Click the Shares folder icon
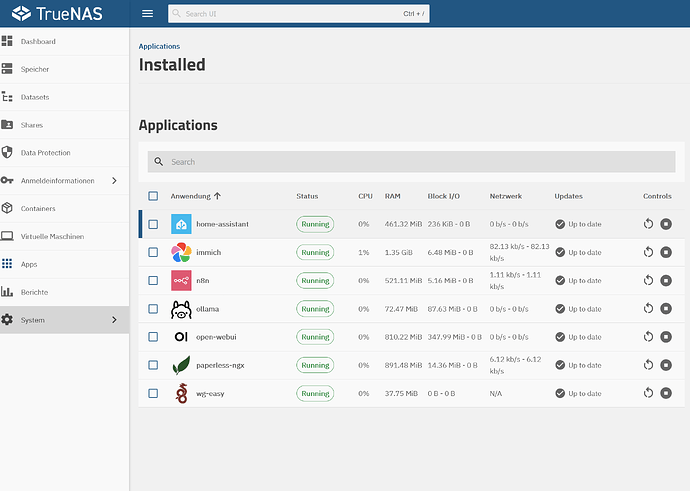This screenshot has height=491, width=690. coord(7,125)
